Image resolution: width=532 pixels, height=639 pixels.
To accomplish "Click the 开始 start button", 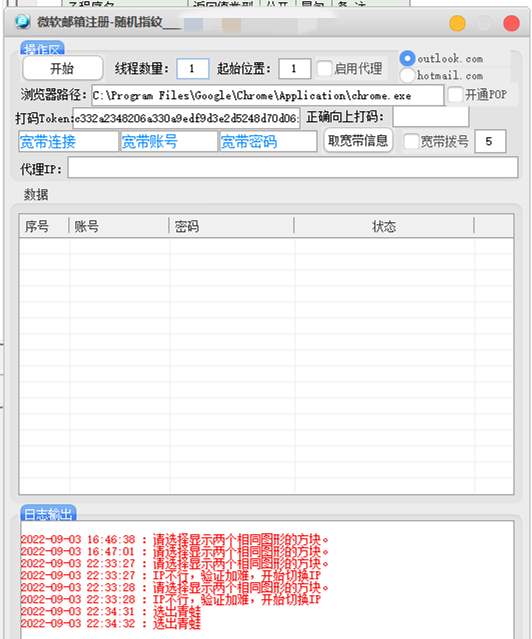I will pos(62,68).
